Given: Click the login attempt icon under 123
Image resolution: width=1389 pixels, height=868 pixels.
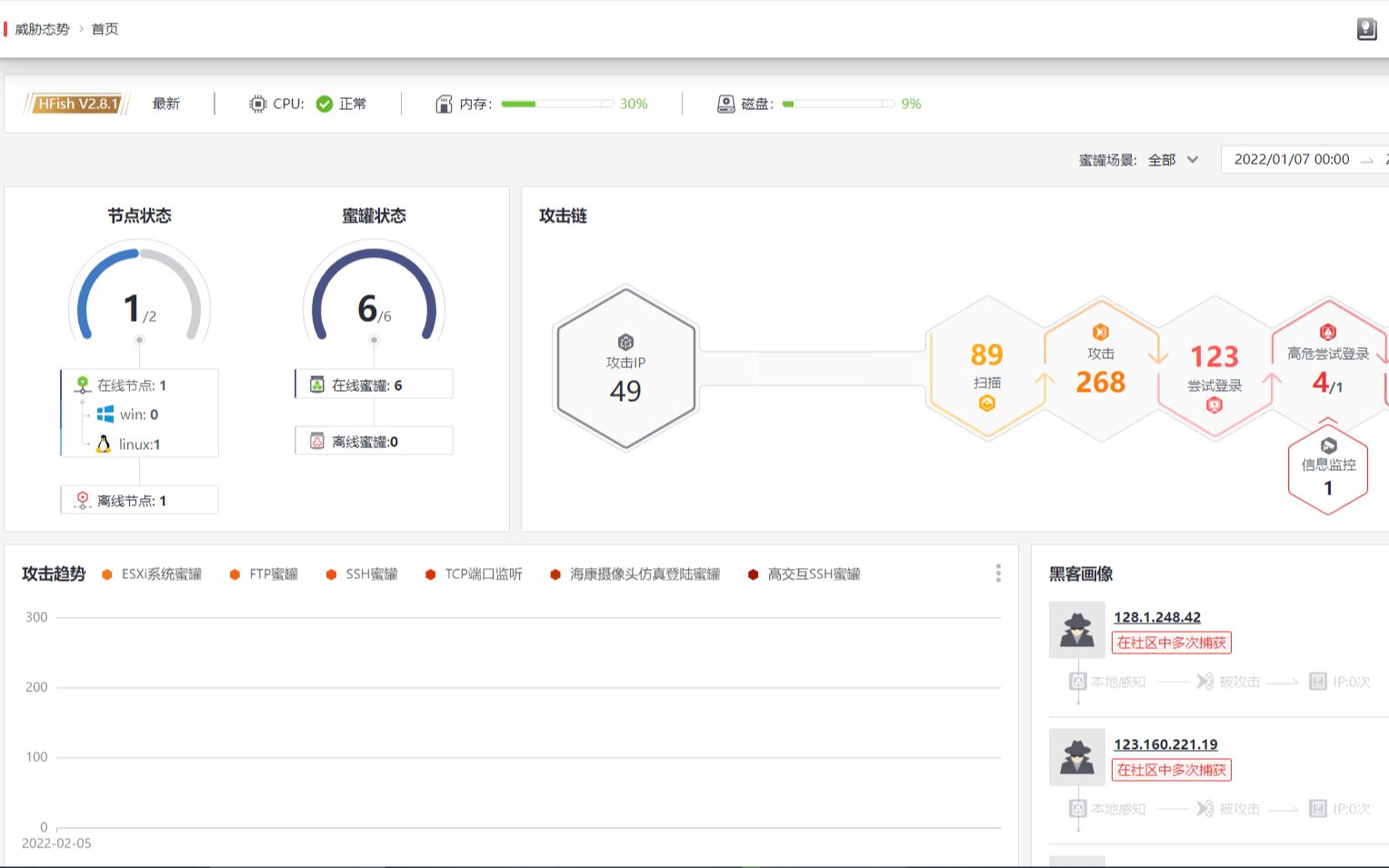Looking at the screenshot, I should (1214, 405).
